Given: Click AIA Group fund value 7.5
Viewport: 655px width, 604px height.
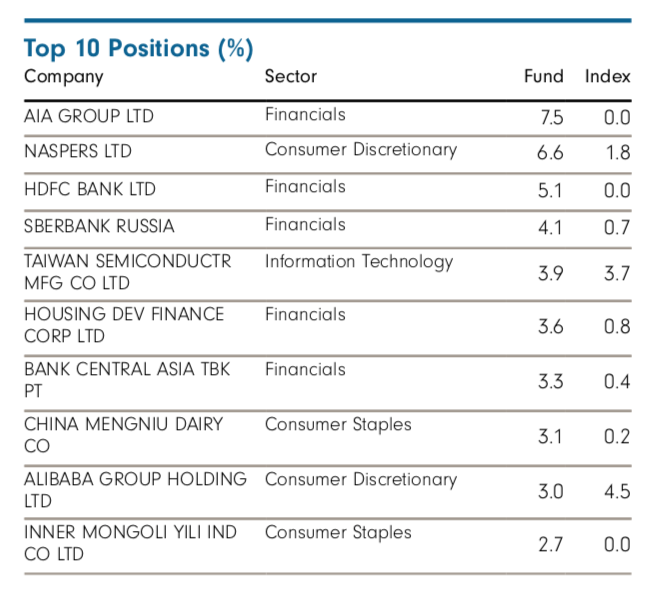Looking at the screenshot, I should (551, 117).
